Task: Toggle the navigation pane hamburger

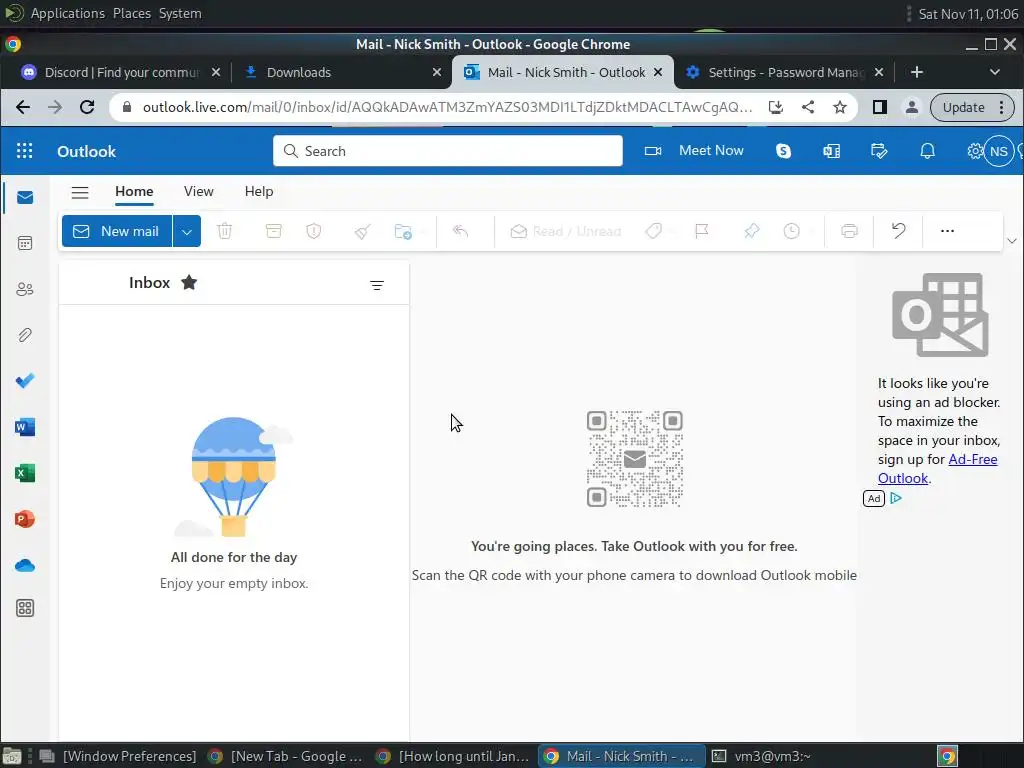Action: point(80,192)
